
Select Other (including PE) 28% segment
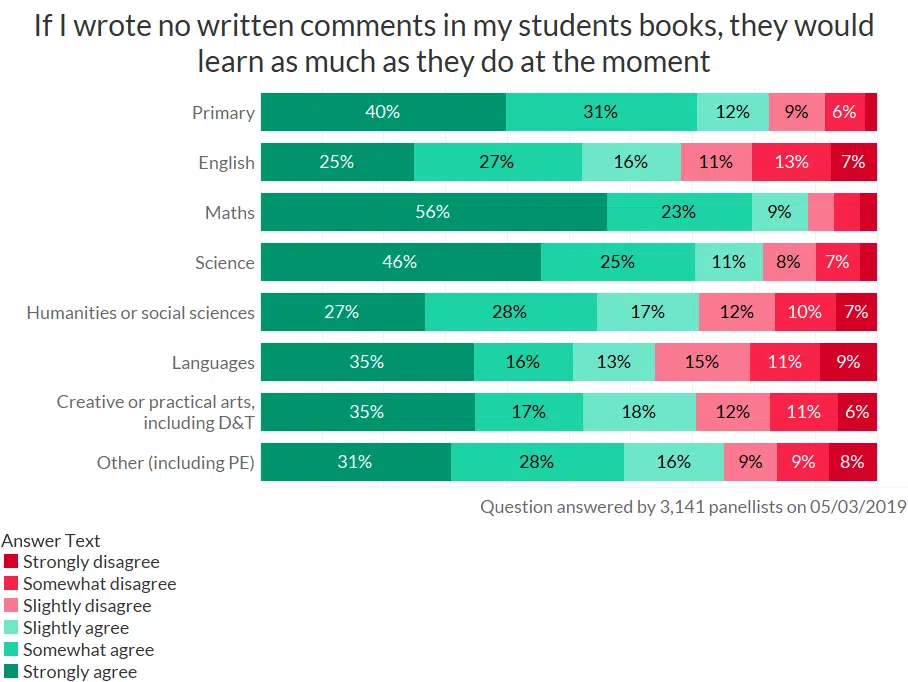click(537, 462)
